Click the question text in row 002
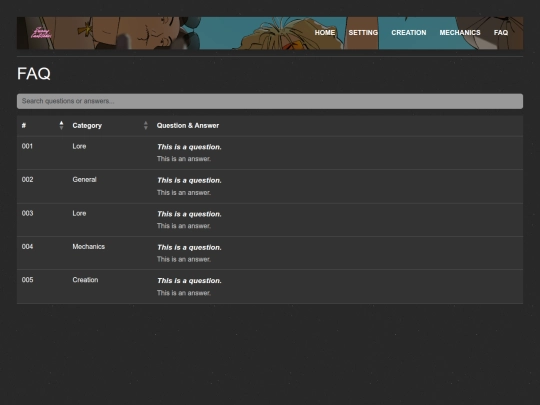The image size is (540, 405). point(189,180)
